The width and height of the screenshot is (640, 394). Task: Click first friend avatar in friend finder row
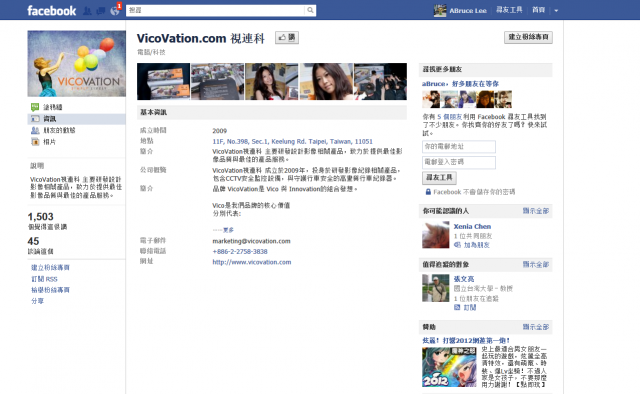point(431,99)
